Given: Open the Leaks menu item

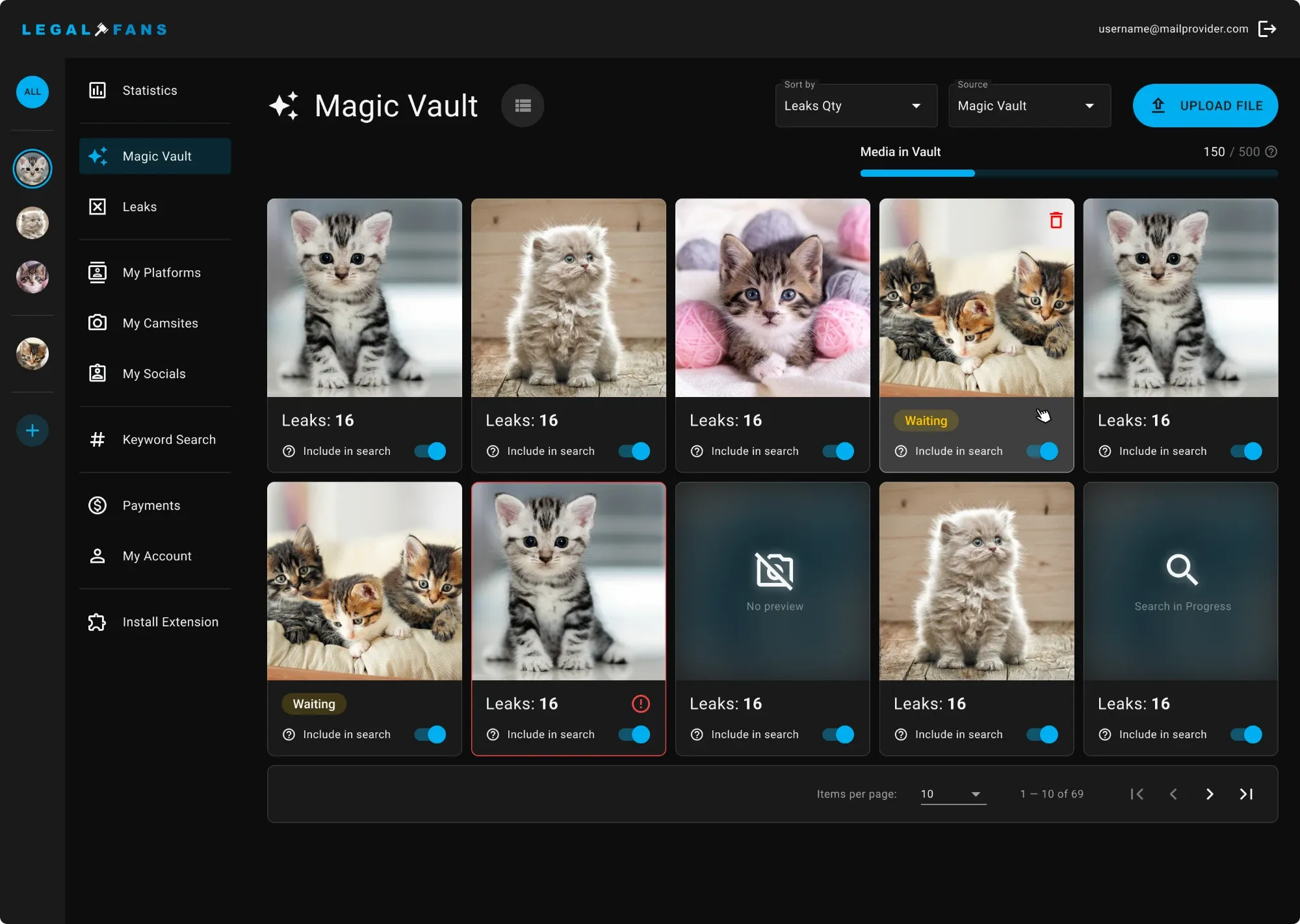Looking at the screenshot, I should 155,207.
